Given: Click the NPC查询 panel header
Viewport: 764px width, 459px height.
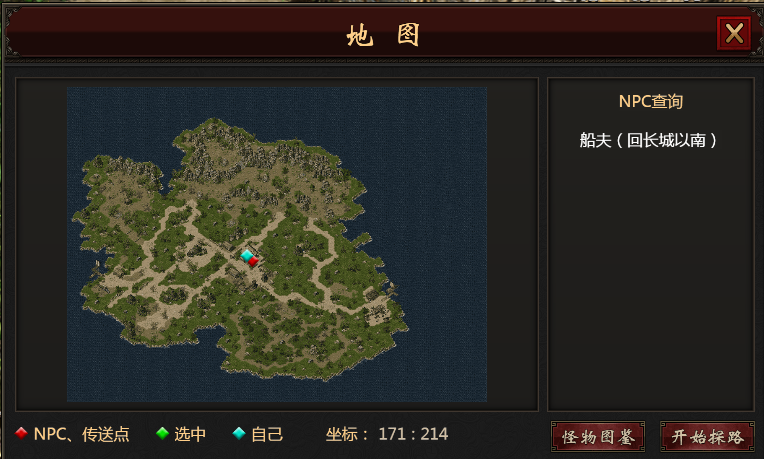Looking at the screenshot, I should 650,101.
